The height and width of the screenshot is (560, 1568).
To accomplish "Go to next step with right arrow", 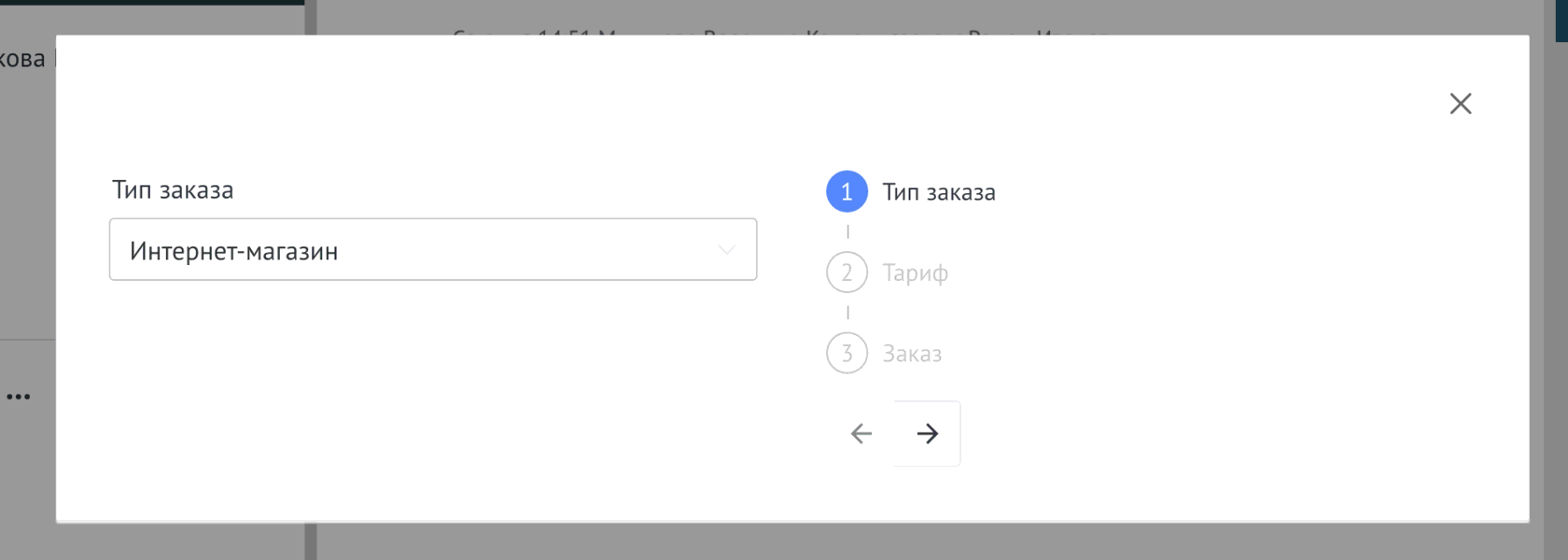I will click(927, 434).
